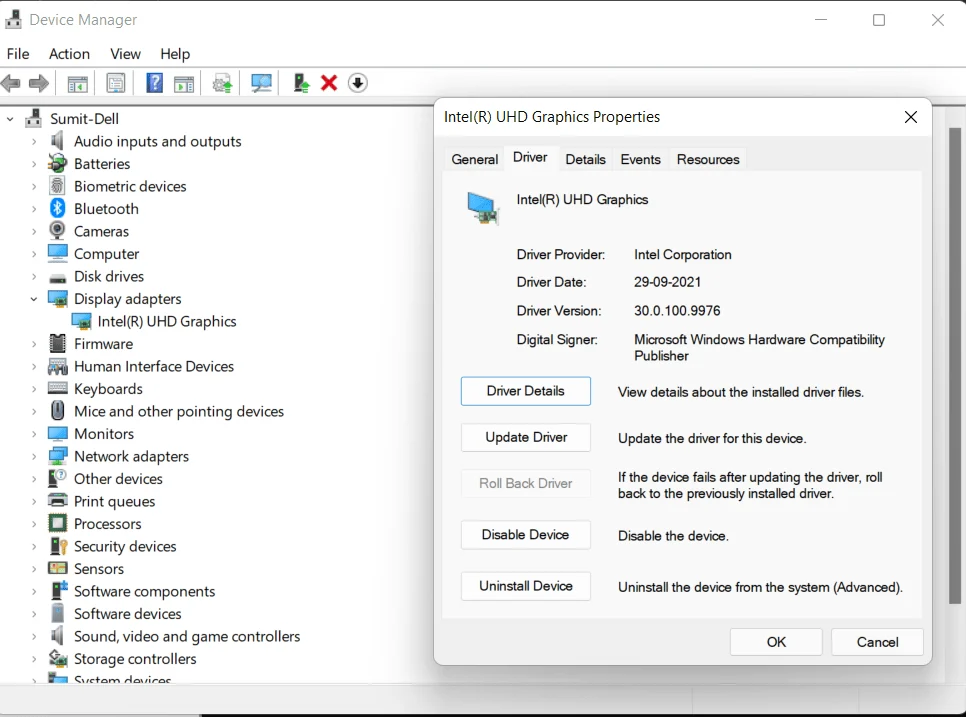
Task: Click the Keyboards category icon
Action: coord(57,388)
